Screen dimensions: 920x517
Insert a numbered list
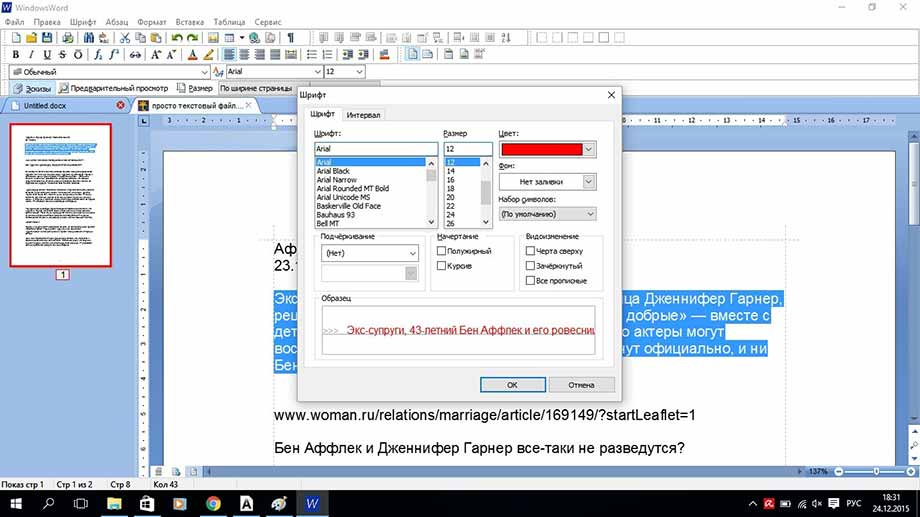(x=327, y=55)
